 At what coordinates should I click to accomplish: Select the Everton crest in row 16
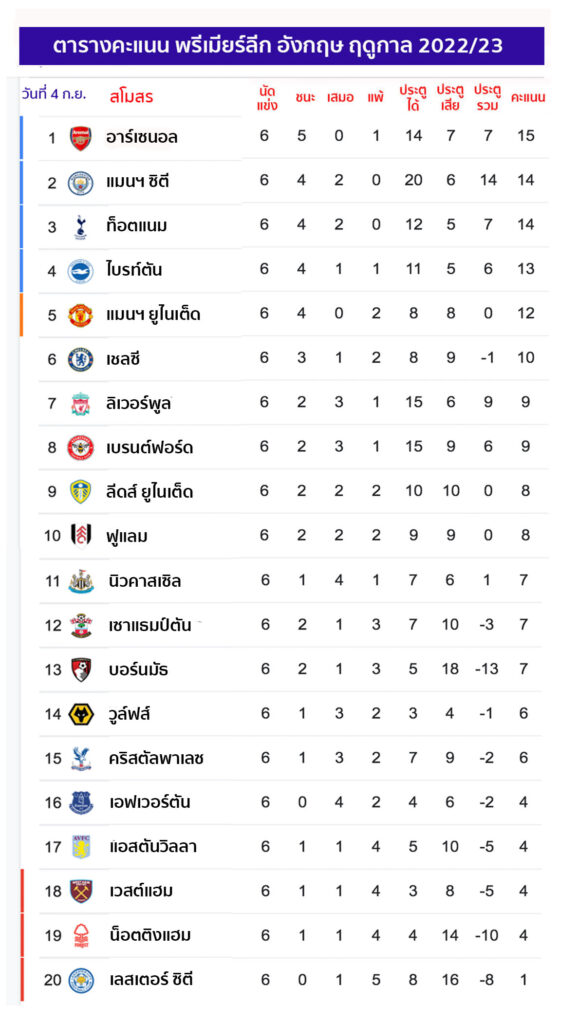pos(81,803)
